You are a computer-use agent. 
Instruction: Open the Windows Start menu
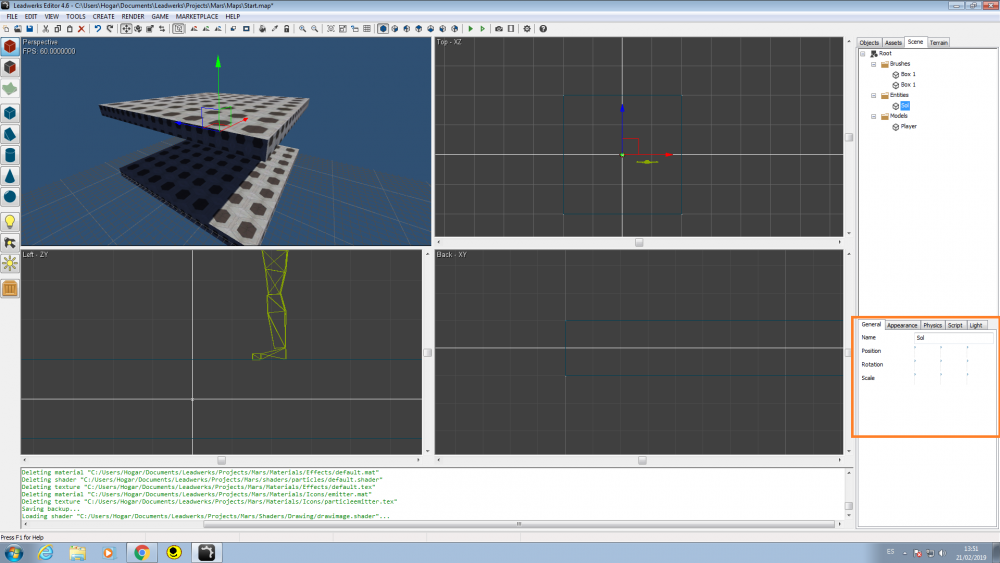tap(13, 552)
